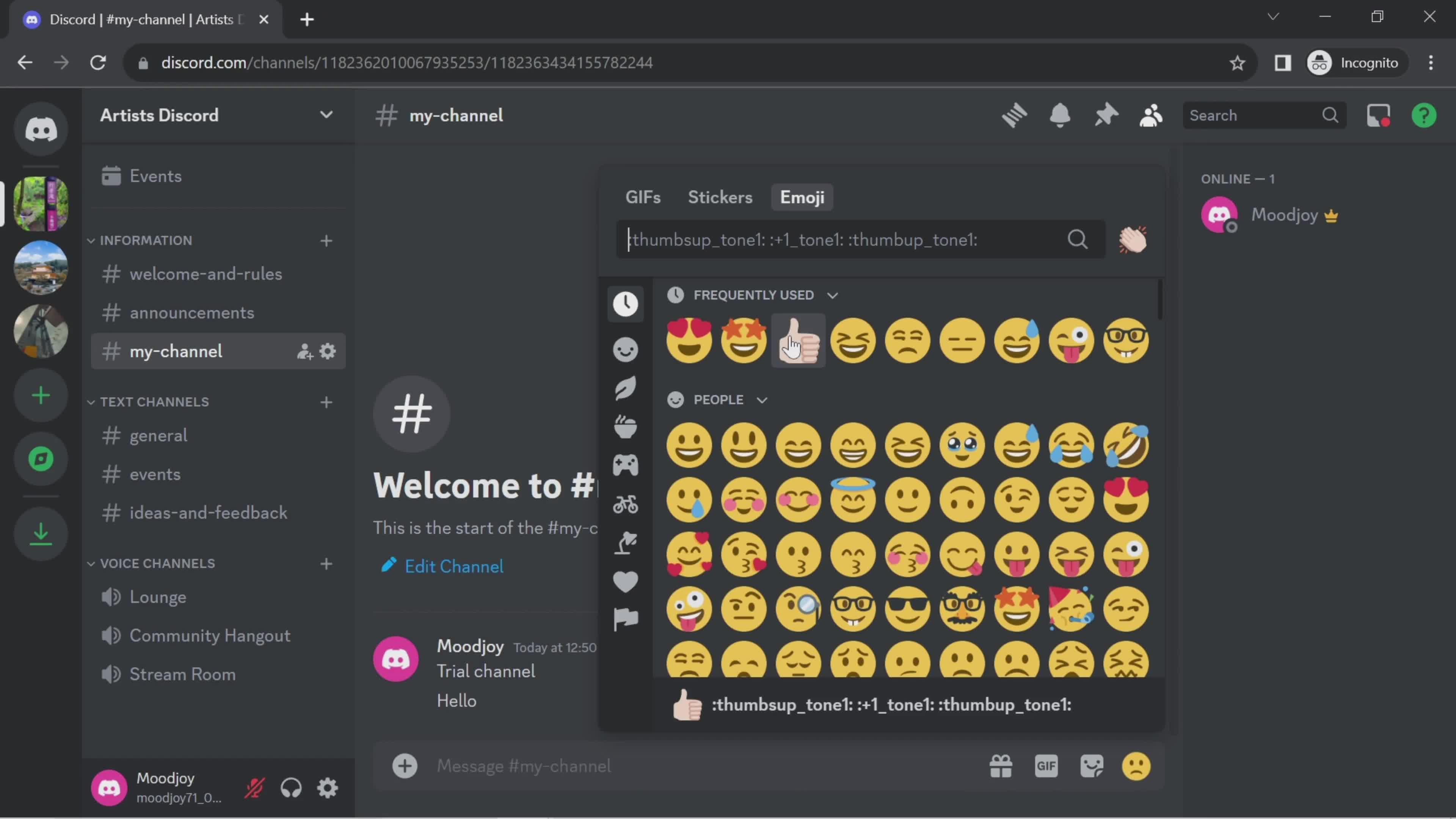Click the Stickers tab in emoji picker
Image resolution: width=1456 pixels, height=819 pixels.
[720, 197]
